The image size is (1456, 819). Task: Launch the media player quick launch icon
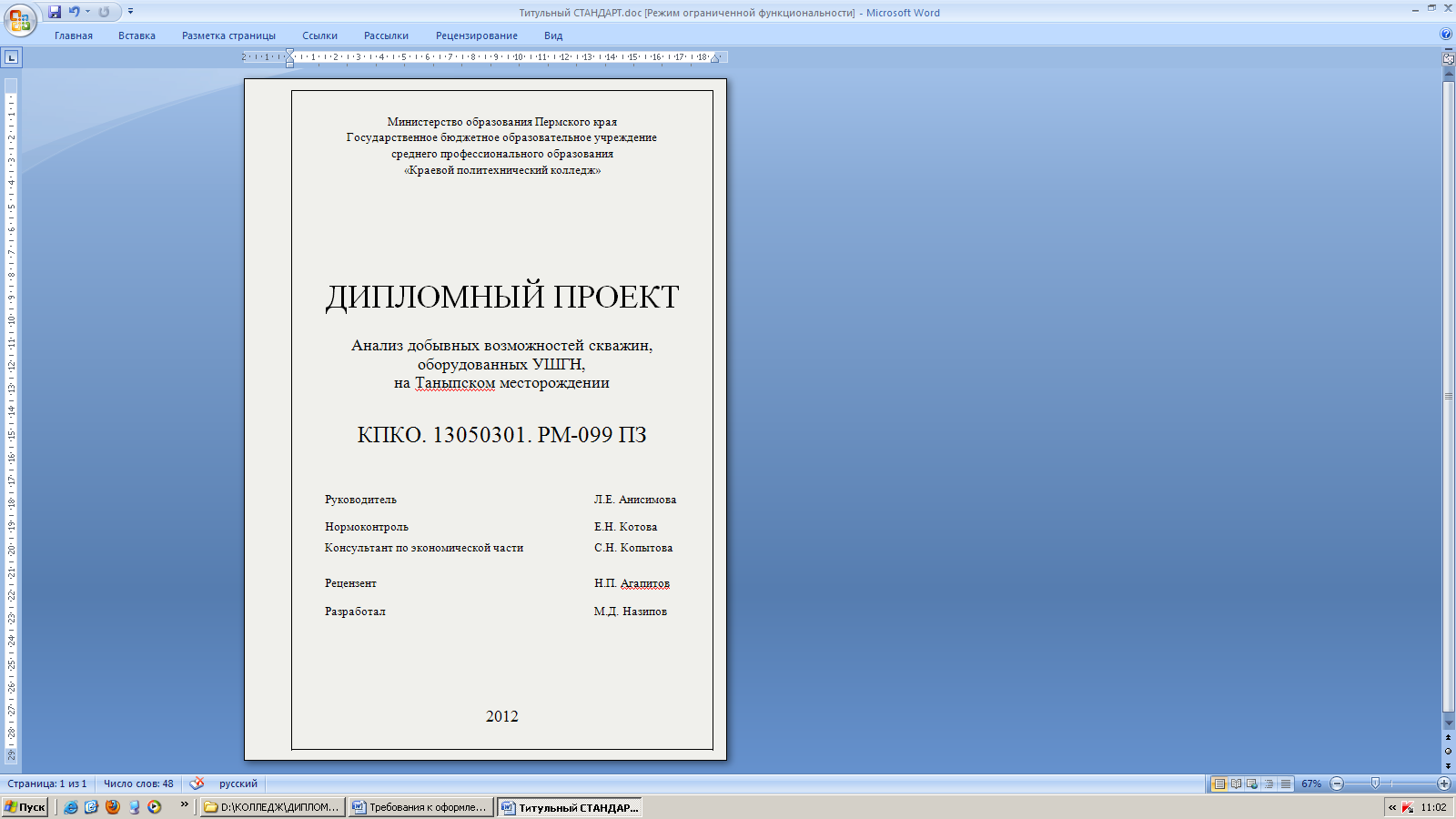click(155, 807)
